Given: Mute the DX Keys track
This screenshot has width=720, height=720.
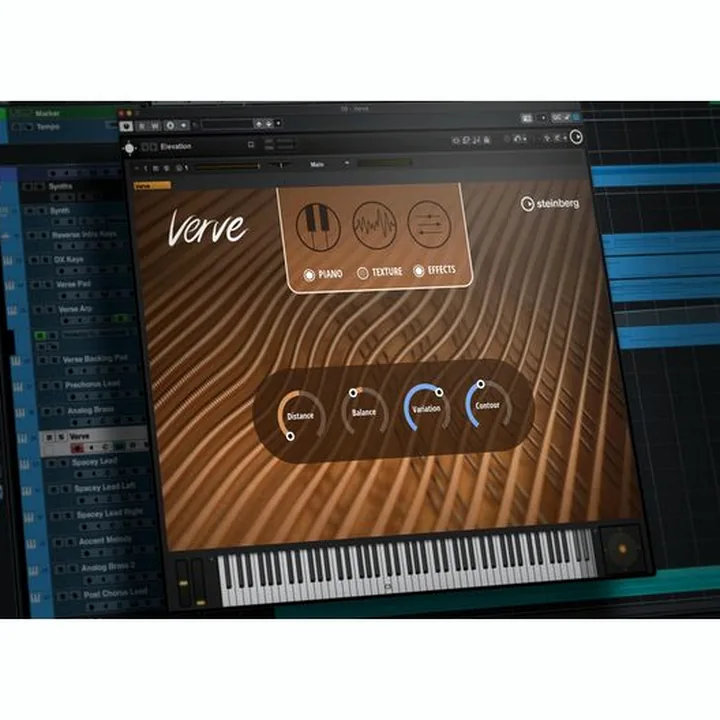Looking at the screenshot, I should point(34,260).
